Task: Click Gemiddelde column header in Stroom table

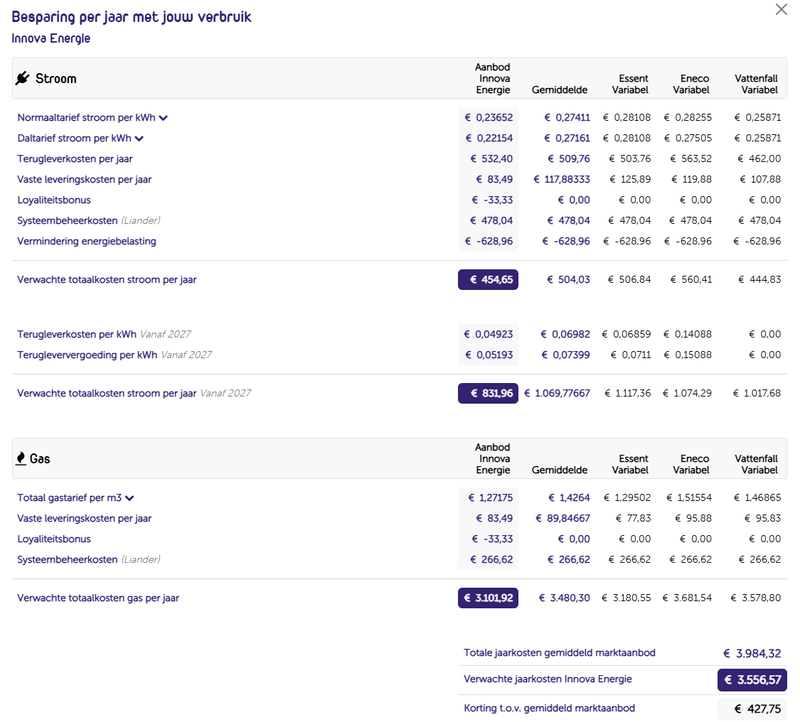Action: [560, 90]
